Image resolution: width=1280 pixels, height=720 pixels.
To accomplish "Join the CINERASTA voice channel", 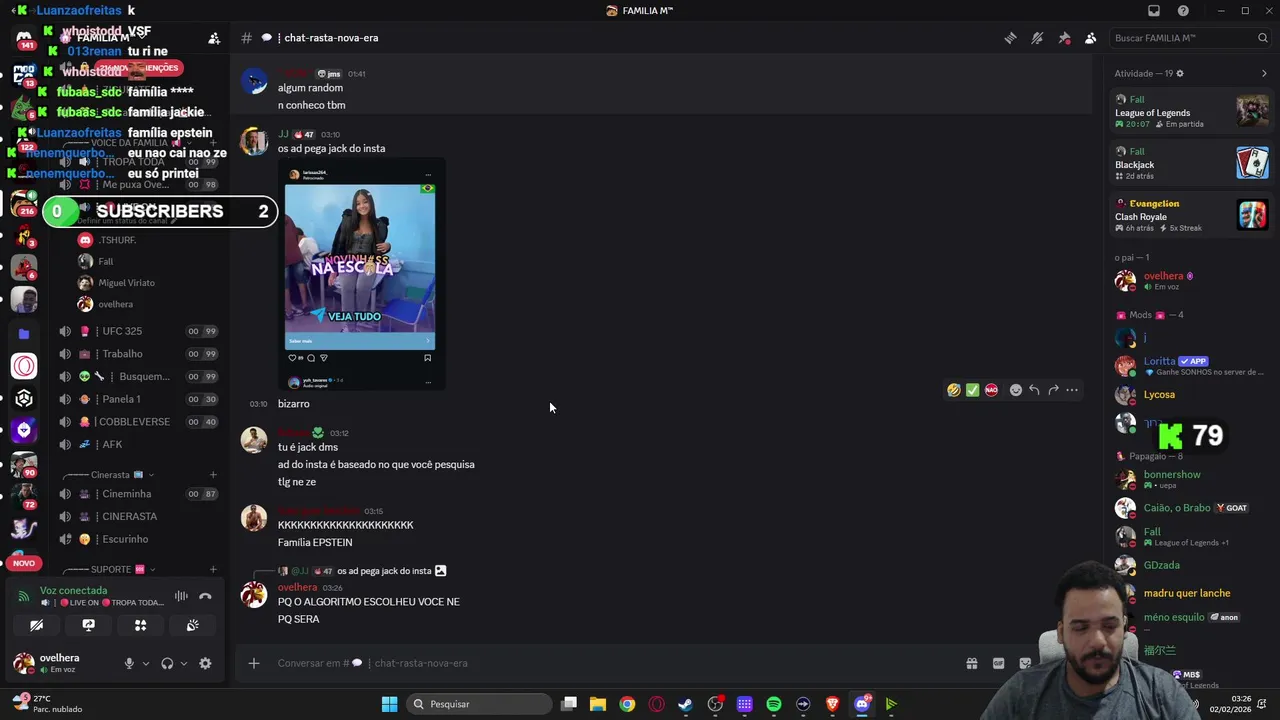I will 138,517.
